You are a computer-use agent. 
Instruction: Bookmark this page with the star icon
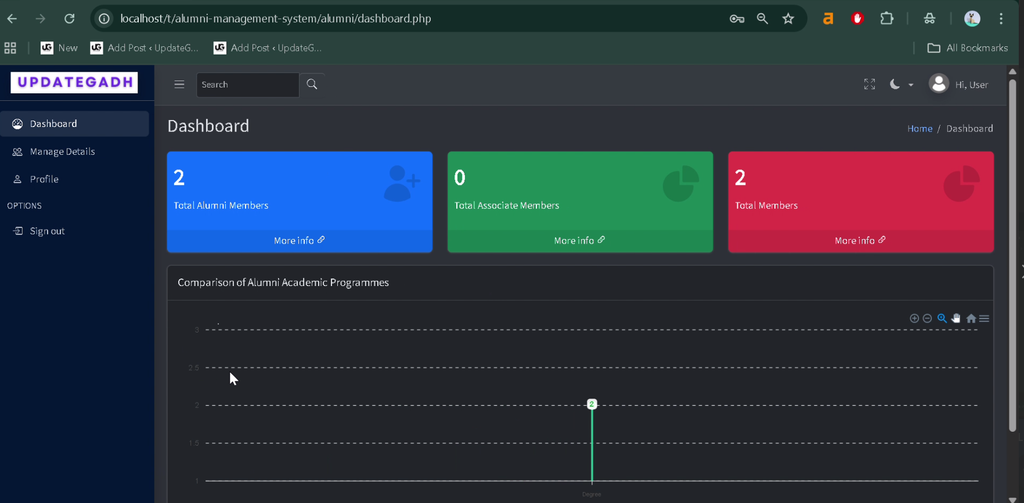tap(788, 19)
